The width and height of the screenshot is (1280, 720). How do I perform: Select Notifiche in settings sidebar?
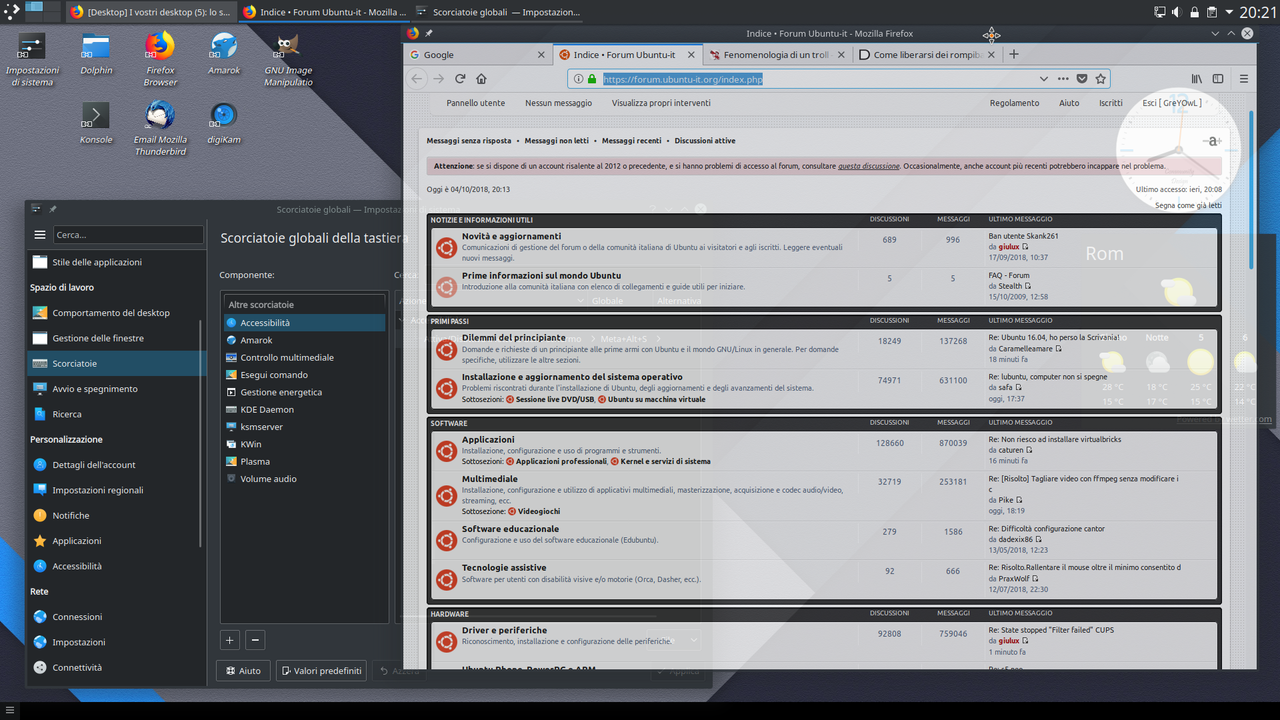(x=112, y=515)
